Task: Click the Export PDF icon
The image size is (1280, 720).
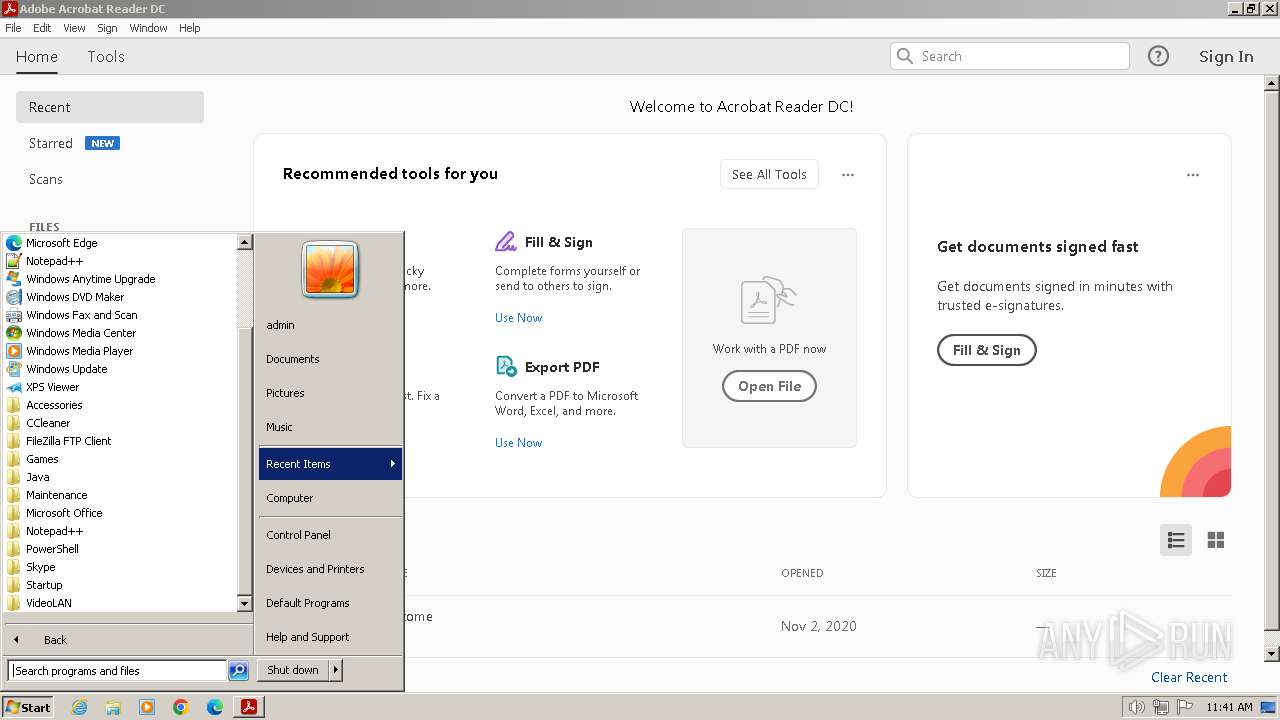Action: coord(506,366)
